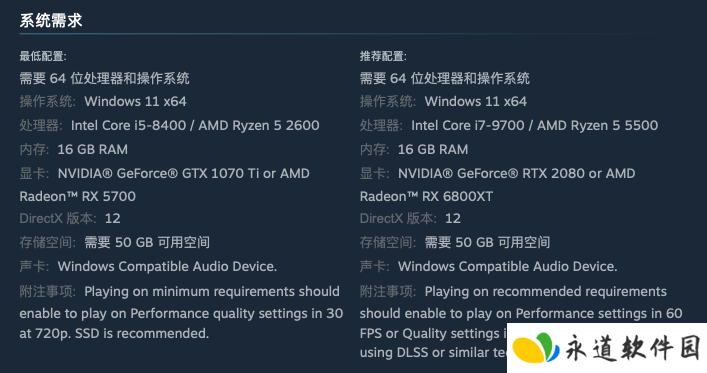Click the 永道软件园 watermark text

(x=633, y=348)
